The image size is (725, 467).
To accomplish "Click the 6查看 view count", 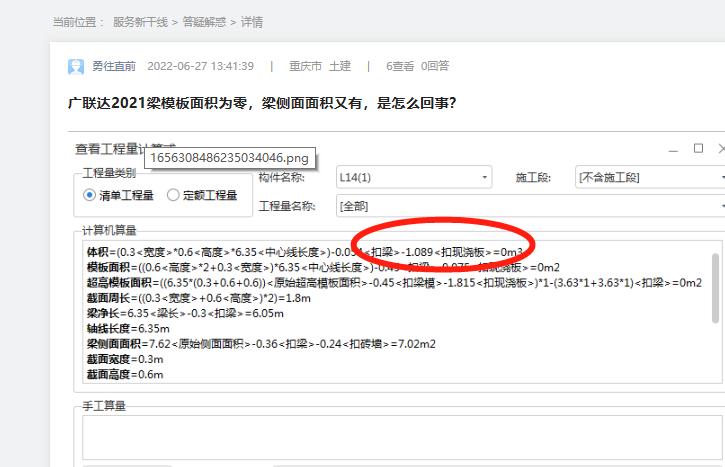I will point(400,66).
